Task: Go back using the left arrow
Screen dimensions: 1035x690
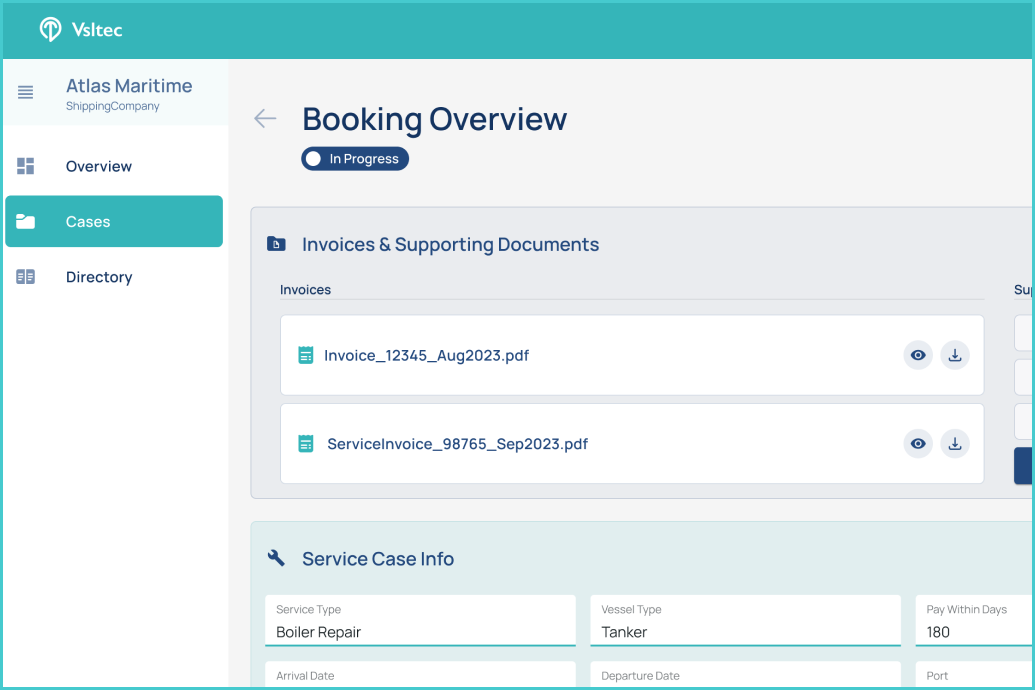Action: pos(265,118)
